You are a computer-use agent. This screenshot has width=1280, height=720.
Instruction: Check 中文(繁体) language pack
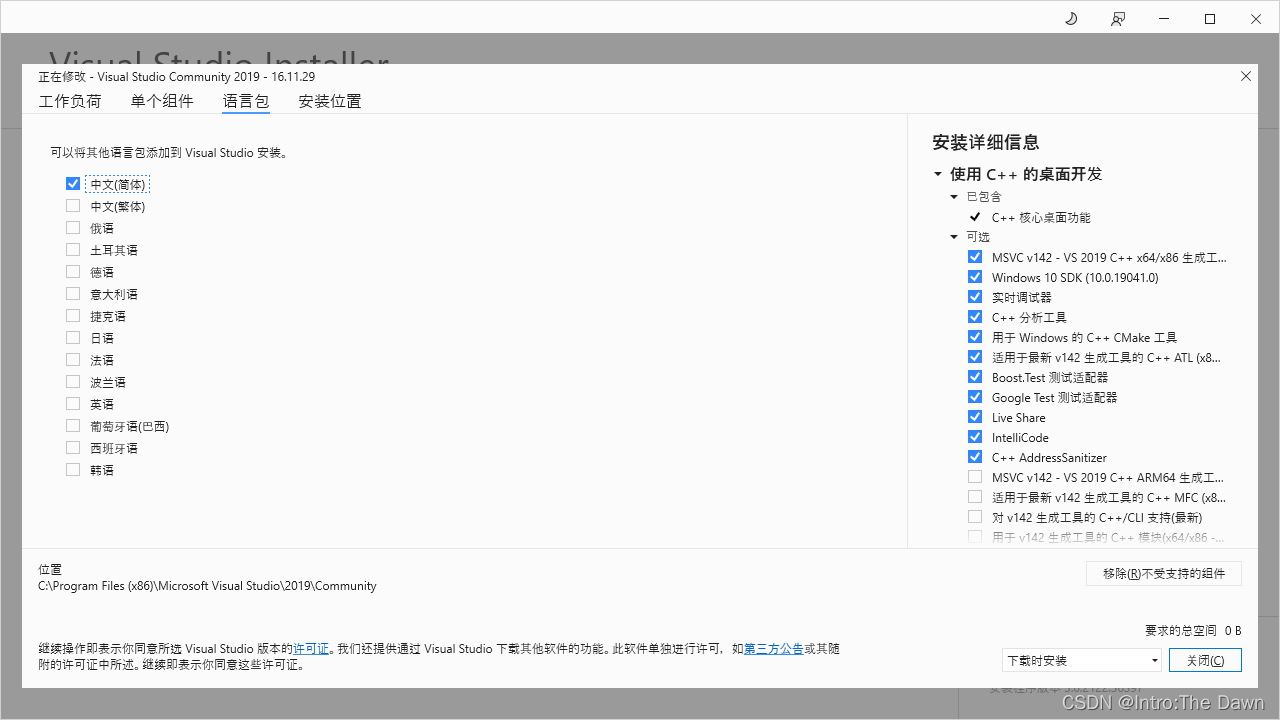pyautogui.click(x=73, y=206)
